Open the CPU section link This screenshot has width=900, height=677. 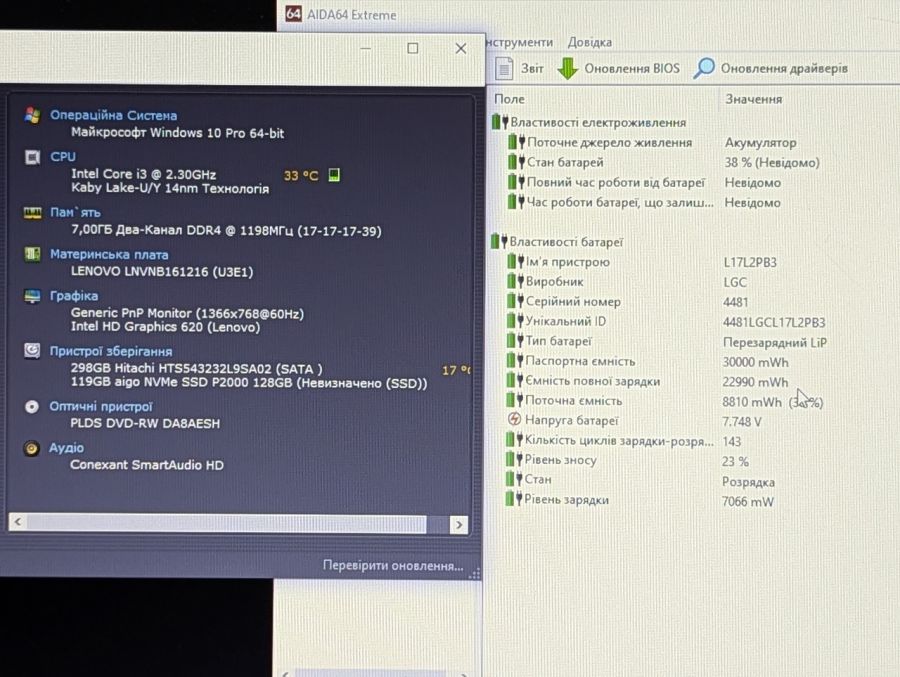click(63, 157)
